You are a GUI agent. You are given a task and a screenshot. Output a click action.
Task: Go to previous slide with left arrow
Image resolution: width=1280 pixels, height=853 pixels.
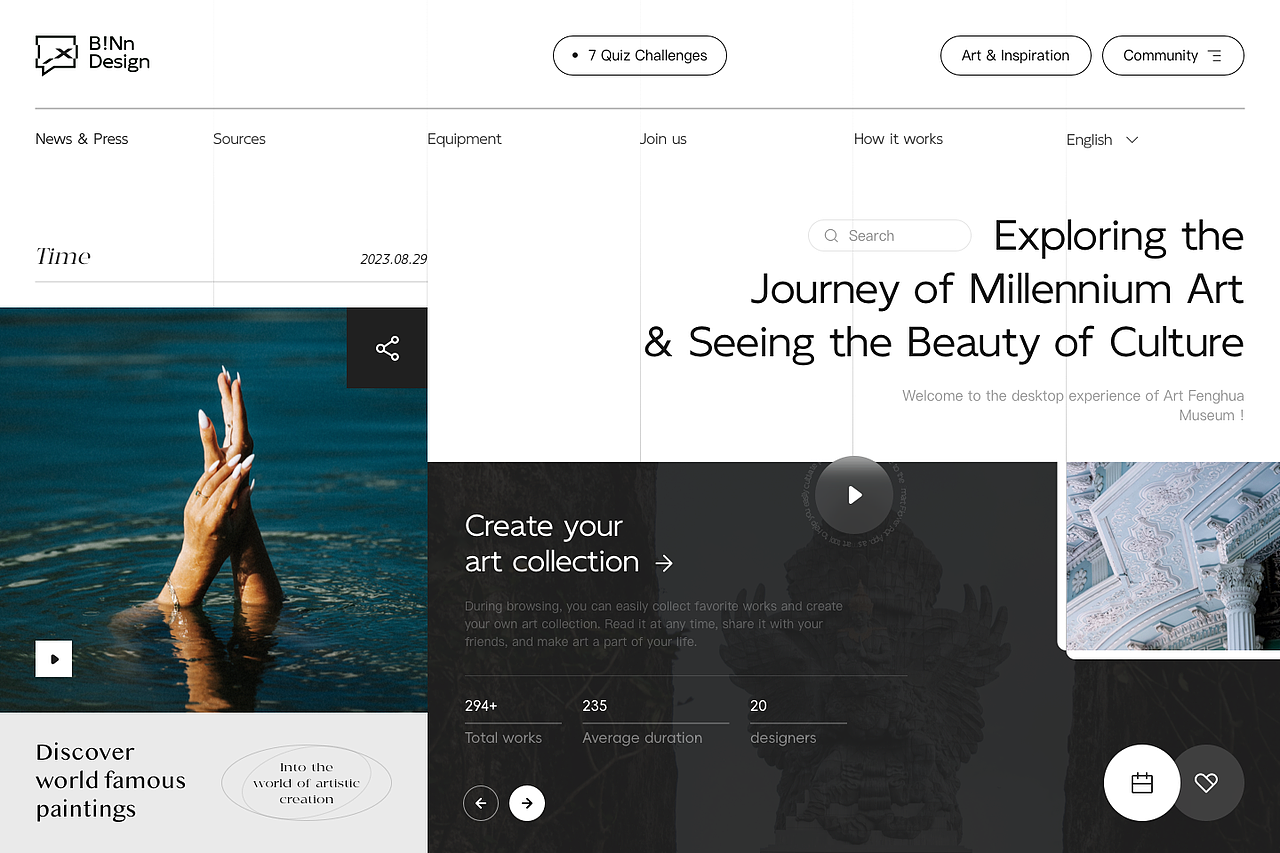point(481,802)
